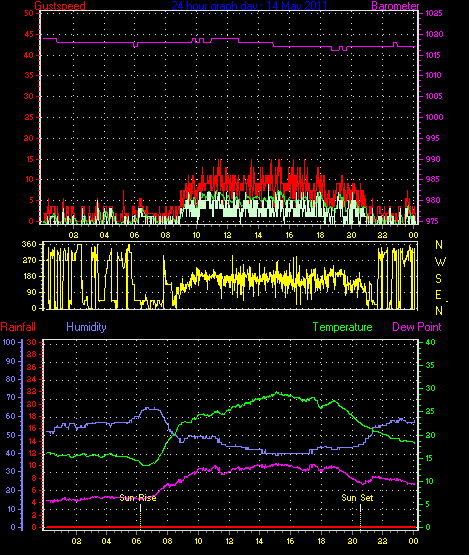Select red gustspeed axis value 45

(29, 34)
